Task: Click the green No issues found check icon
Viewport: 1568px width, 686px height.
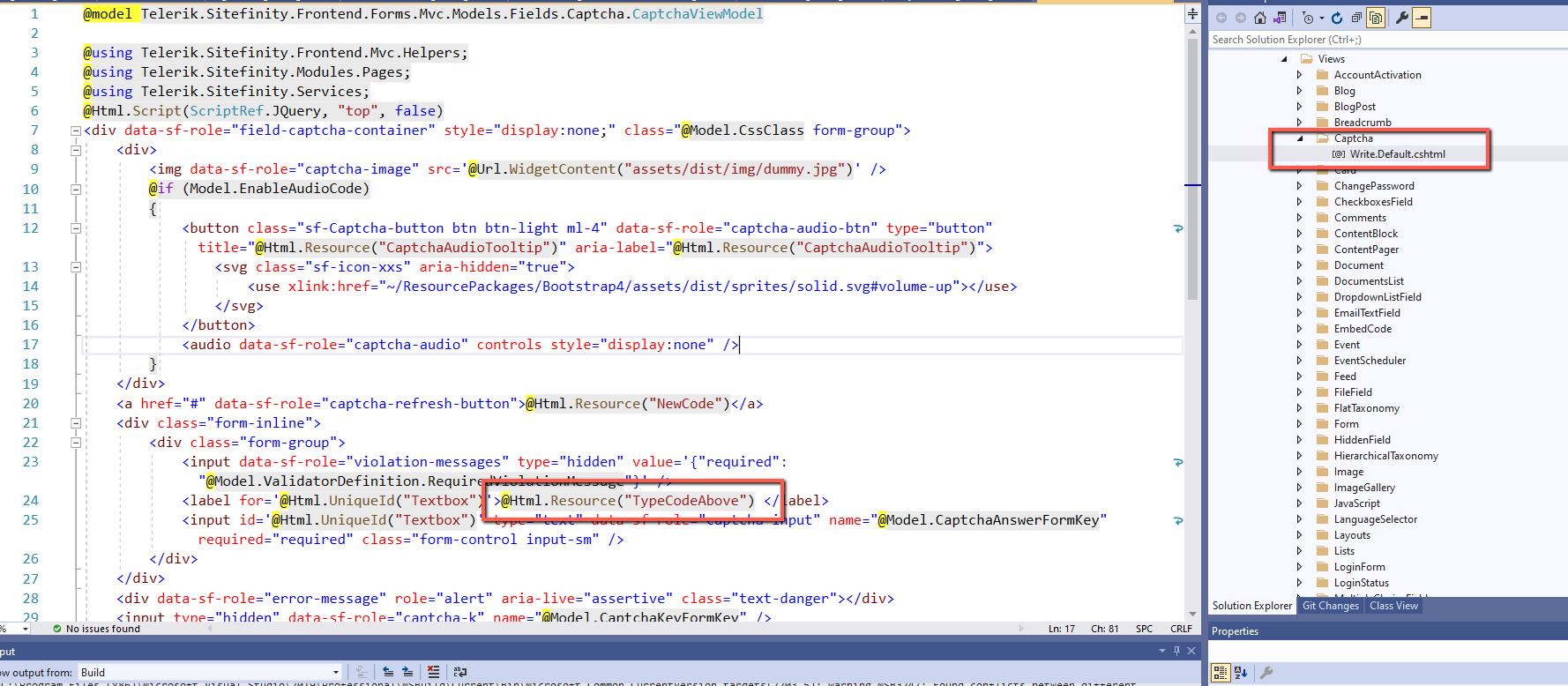Action: (x=57, y=629)
